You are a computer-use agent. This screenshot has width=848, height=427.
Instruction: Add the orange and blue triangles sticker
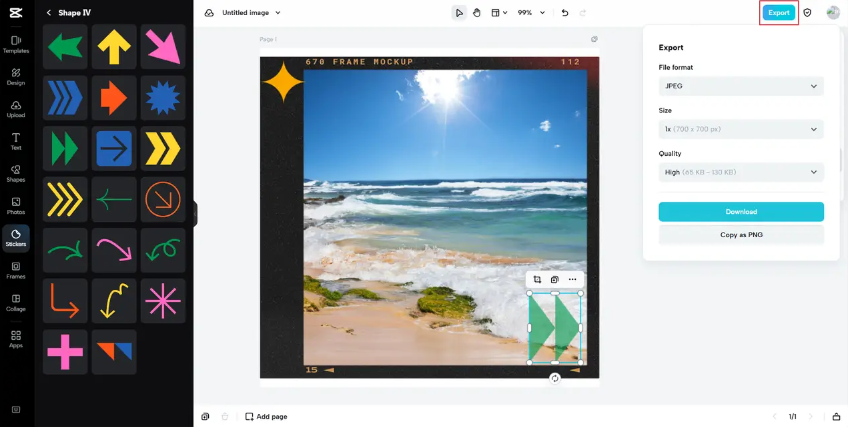click(114, 352)
